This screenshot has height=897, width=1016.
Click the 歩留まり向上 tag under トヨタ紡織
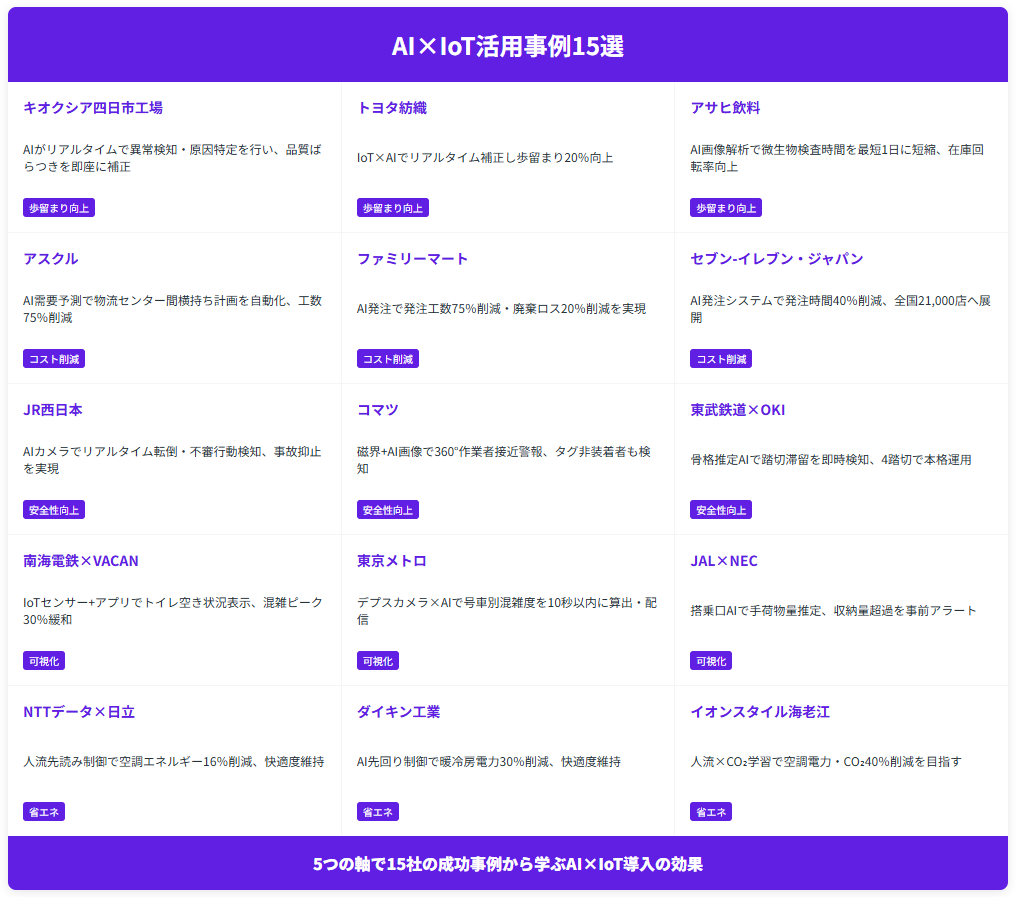pos(392,208)
